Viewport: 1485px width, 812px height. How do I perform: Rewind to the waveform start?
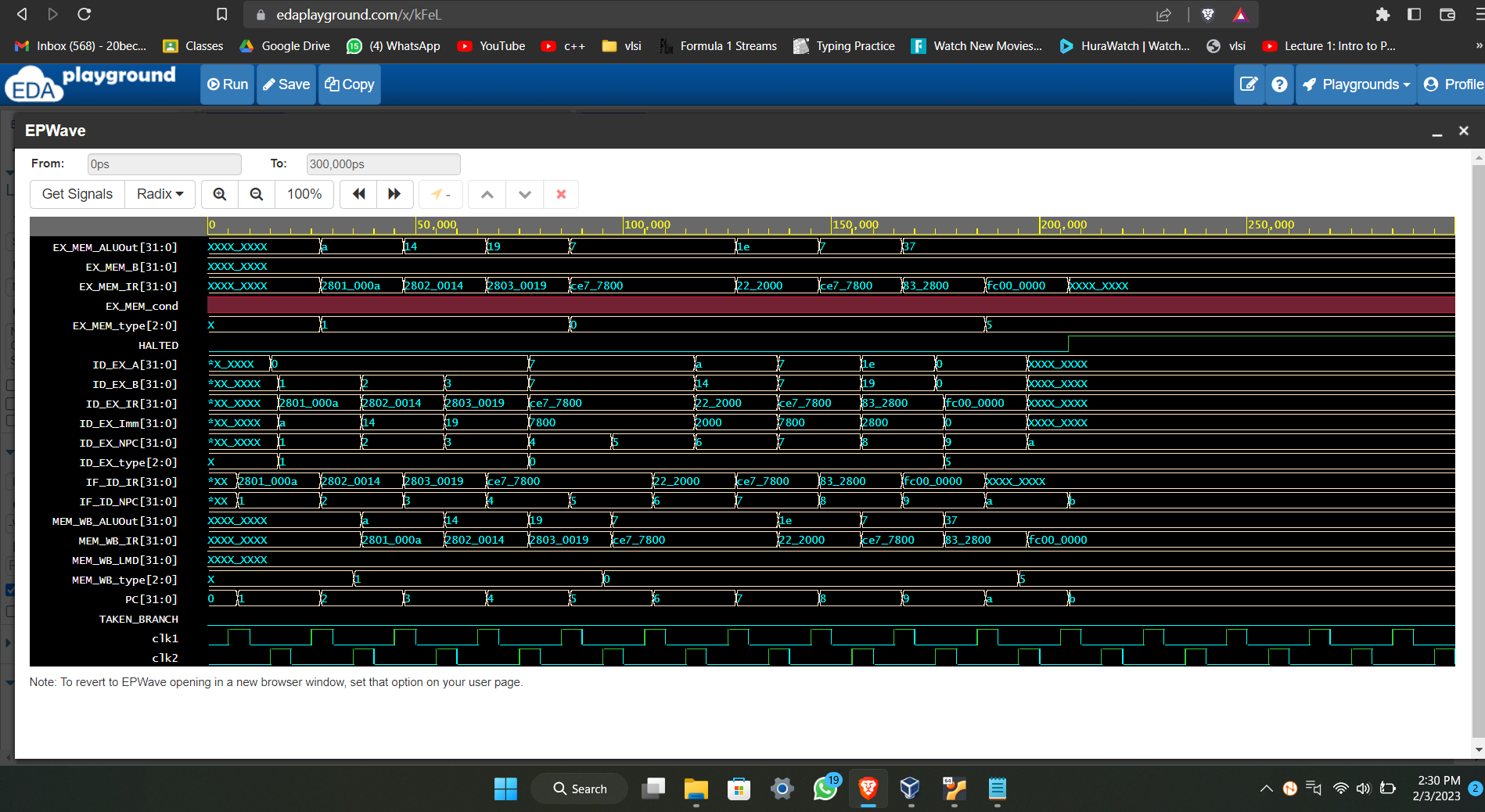tap(358, 194)
